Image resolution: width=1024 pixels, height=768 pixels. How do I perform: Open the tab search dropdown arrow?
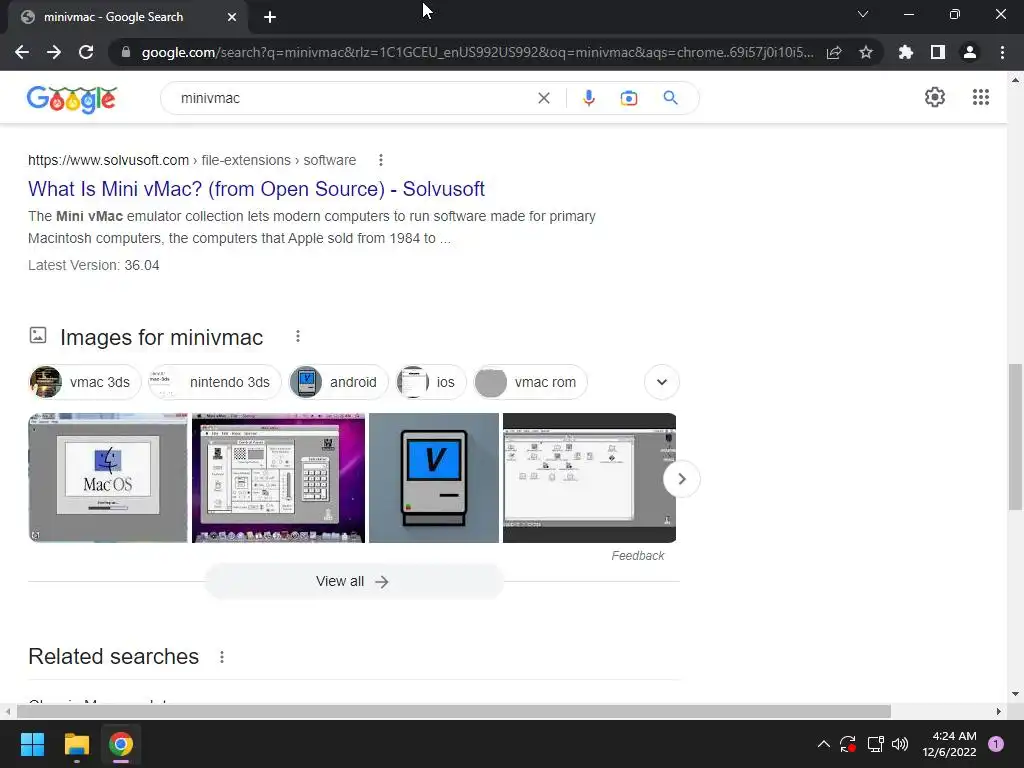[863, 14]
